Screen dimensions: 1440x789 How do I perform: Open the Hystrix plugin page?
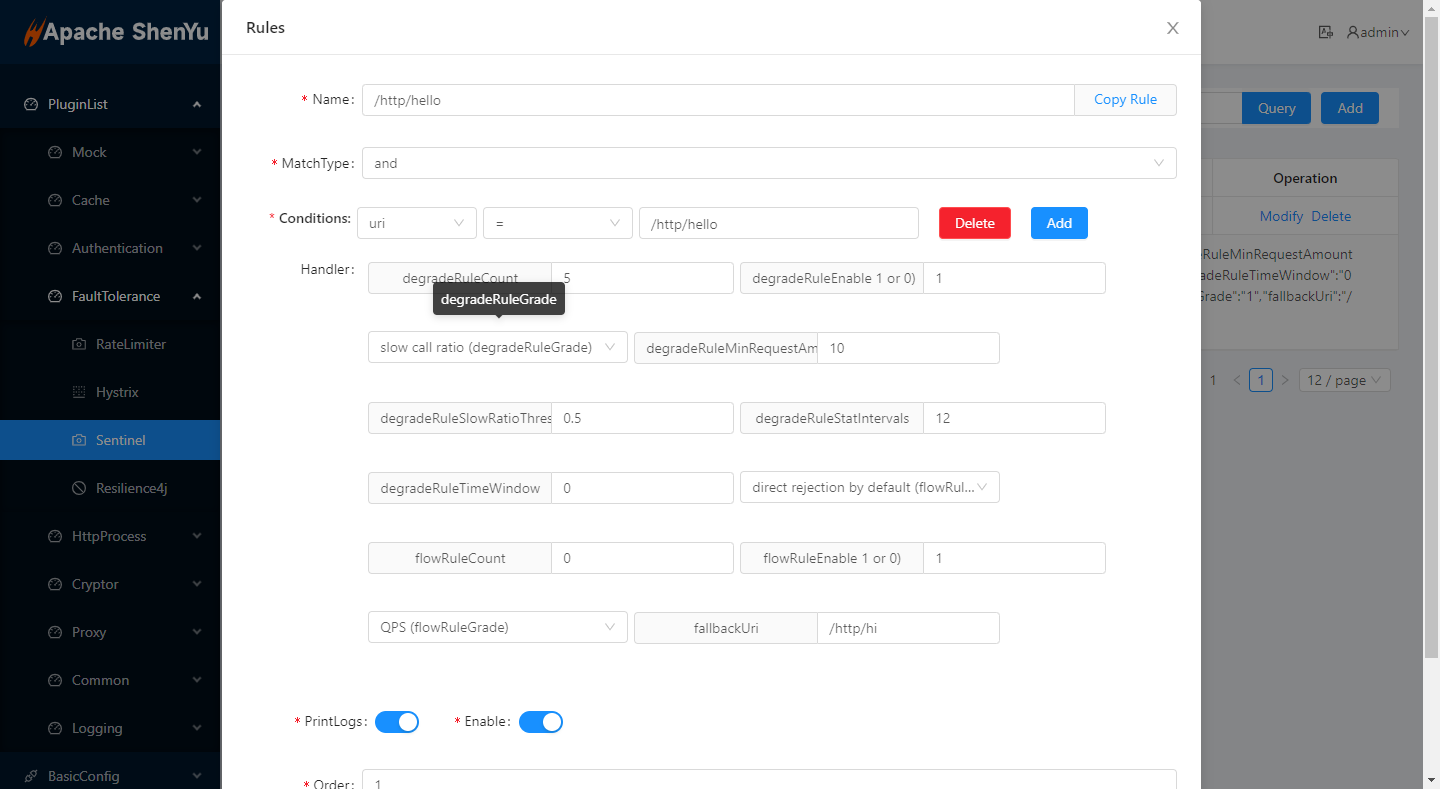click(110, 392)
